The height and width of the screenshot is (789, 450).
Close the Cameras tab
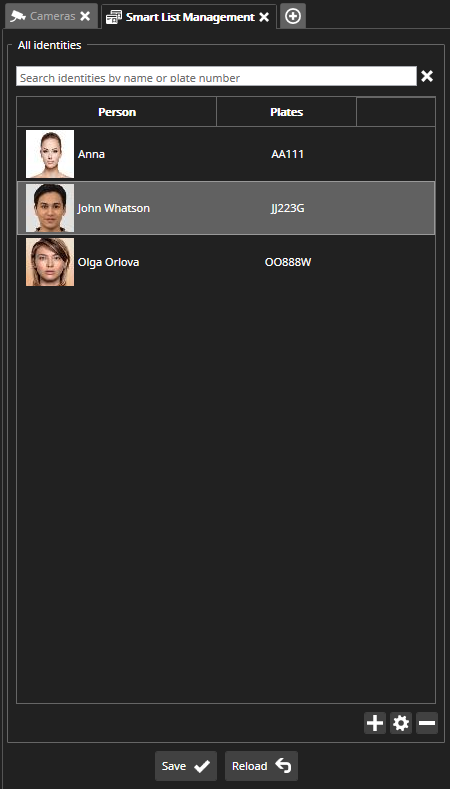[x=85, y=16]
